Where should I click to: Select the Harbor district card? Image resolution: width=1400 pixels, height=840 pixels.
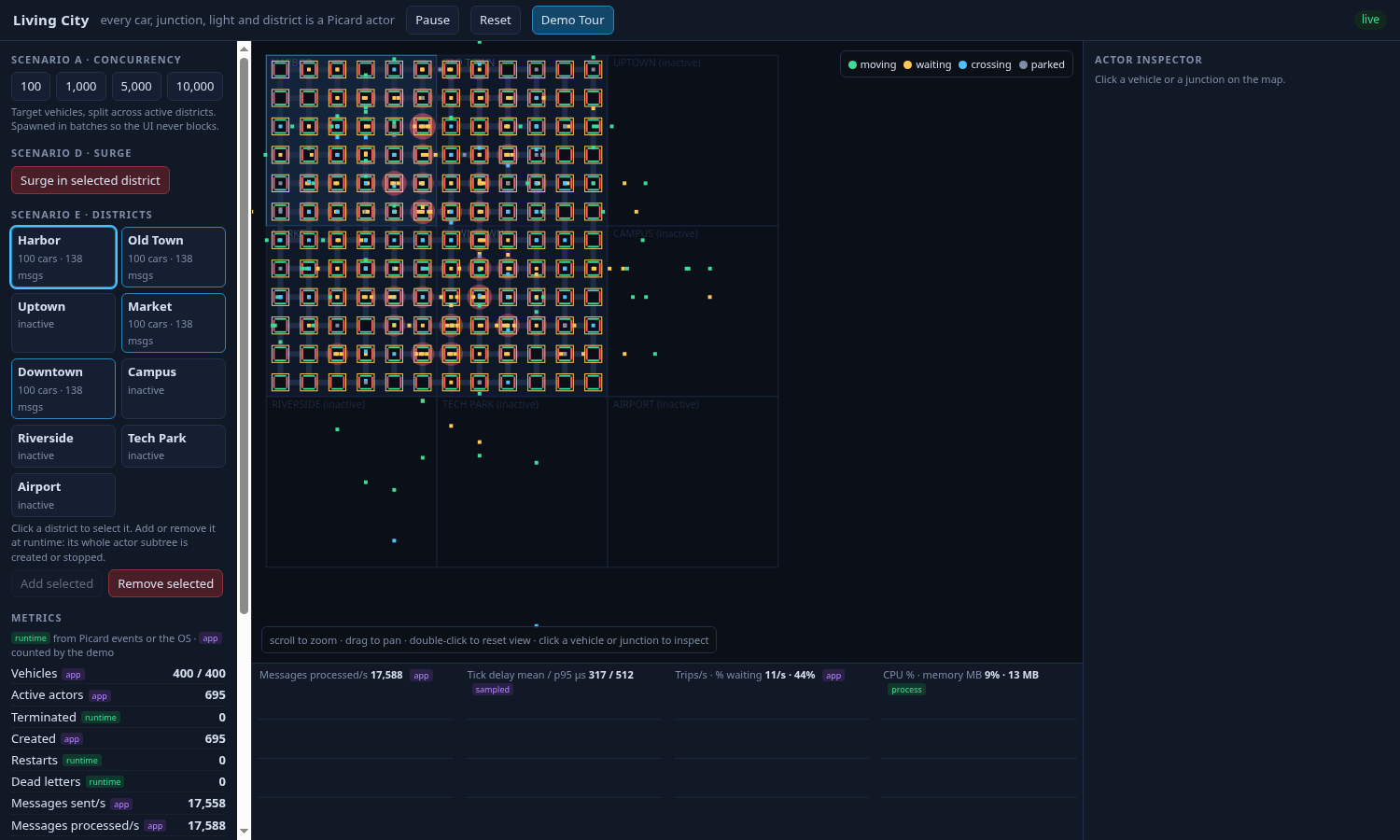point(63,257)
